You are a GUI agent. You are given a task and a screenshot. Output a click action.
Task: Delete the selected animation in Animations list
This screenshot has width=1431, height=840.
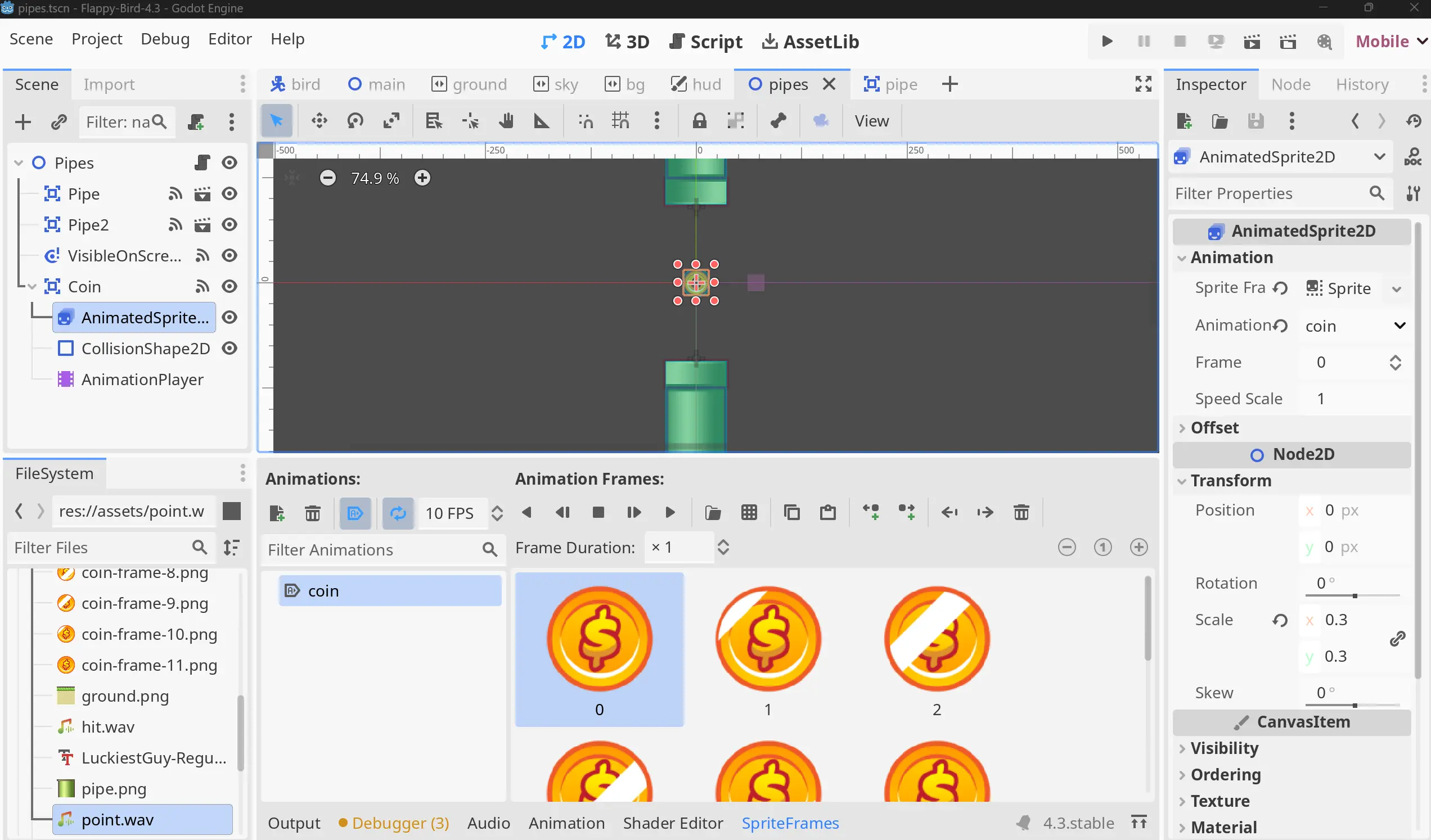click(313, 513)
